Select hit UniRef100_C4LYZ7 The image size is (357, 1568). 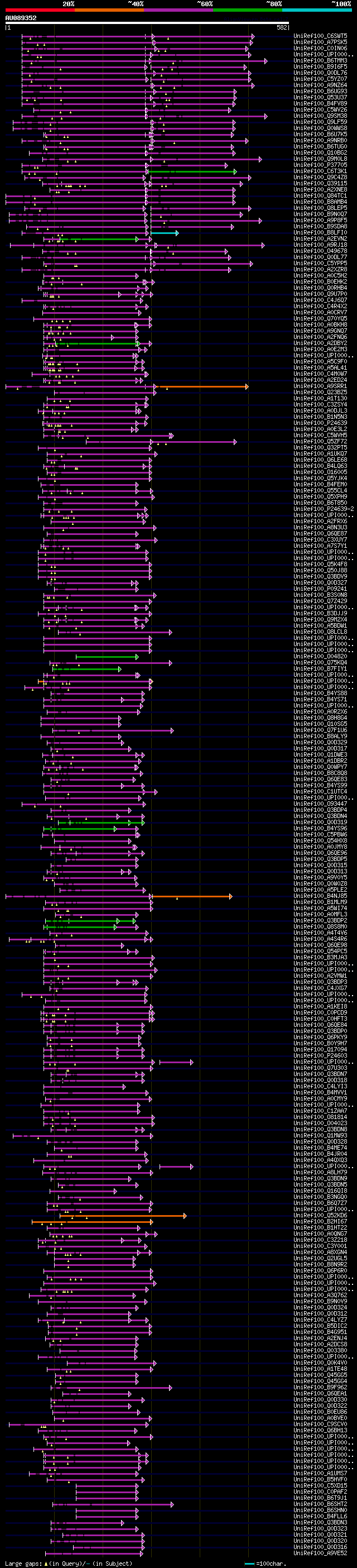pos(321,1320)
